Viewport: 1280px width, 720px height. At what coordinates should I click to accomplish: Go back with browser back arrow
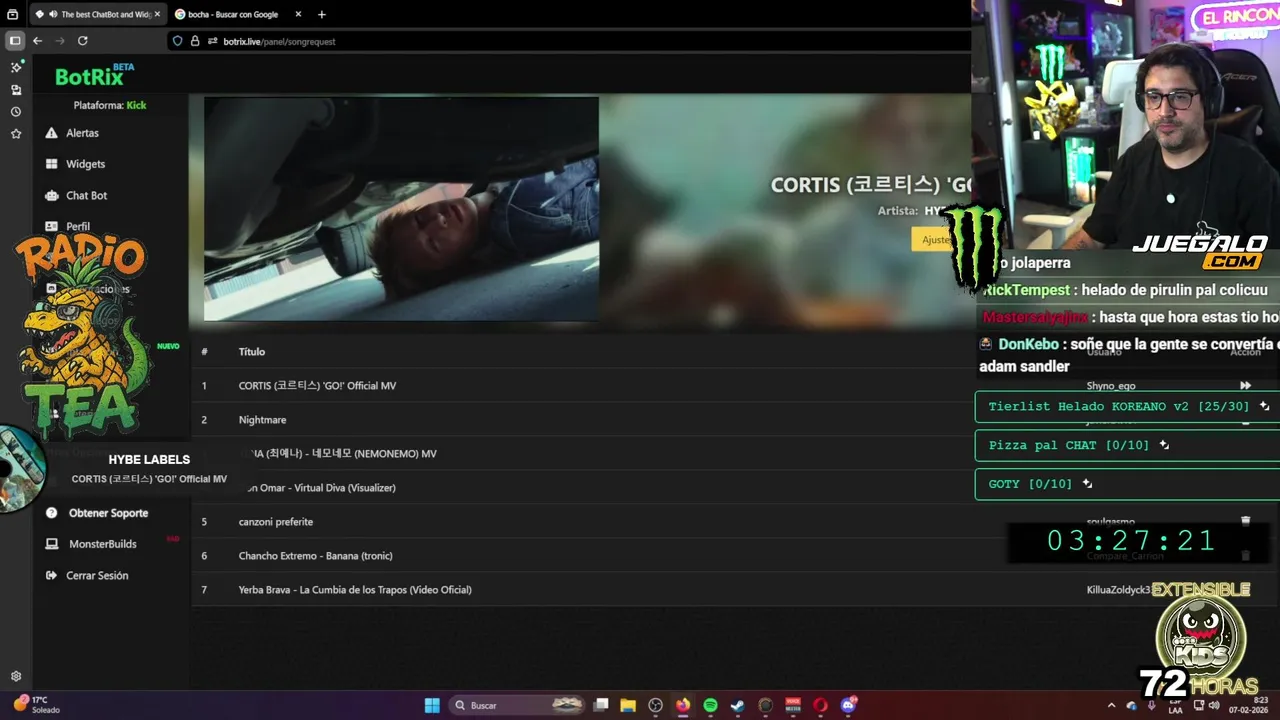(37, 41)
